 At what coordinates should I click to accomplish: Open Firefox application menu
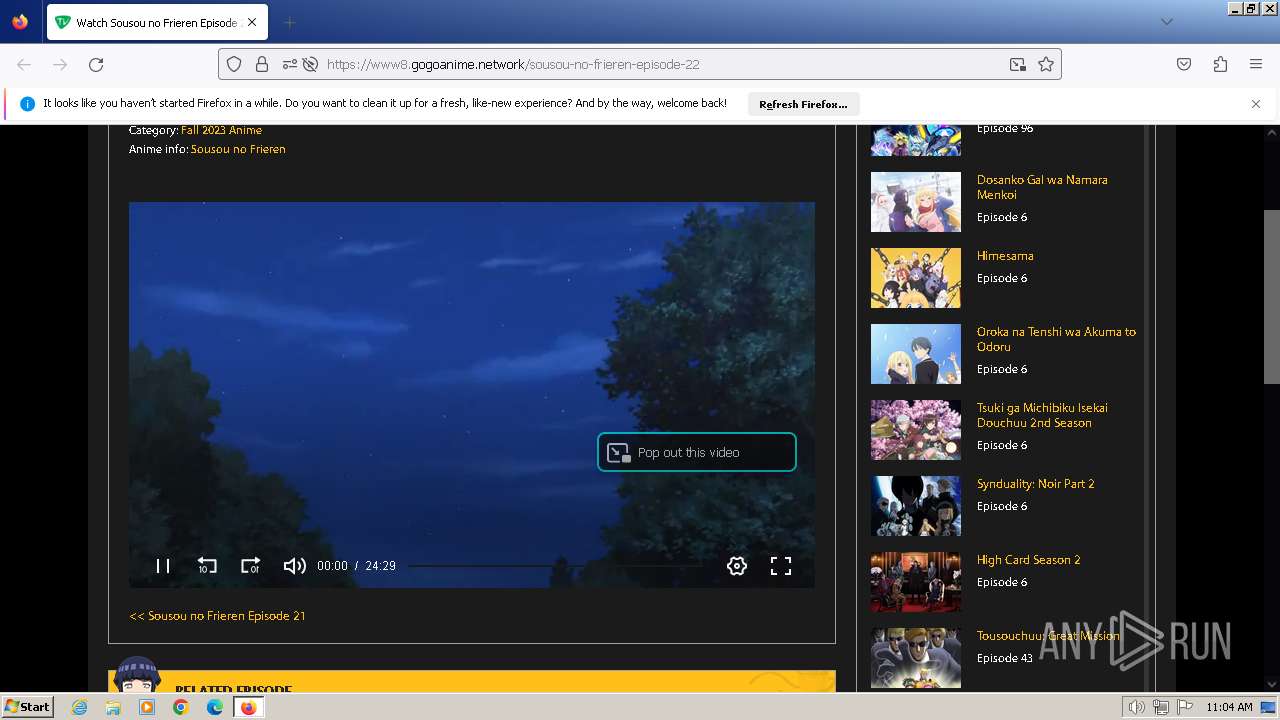click(x=1256, y=64)
